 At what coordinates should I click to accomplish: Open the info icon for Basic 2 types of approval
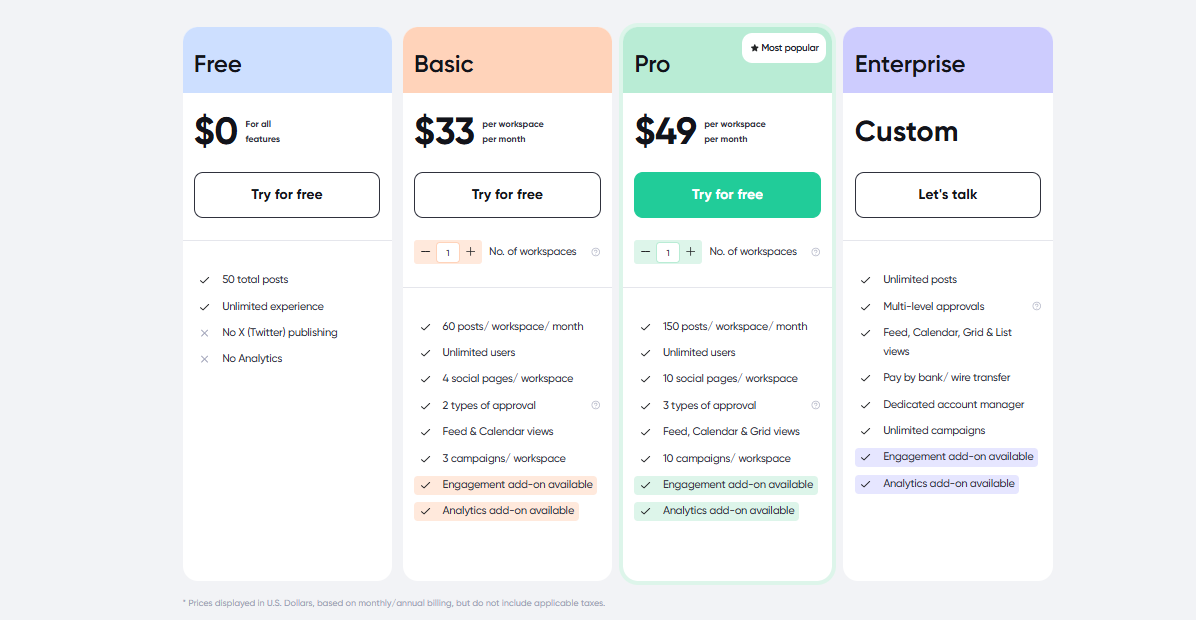[596, 405]
